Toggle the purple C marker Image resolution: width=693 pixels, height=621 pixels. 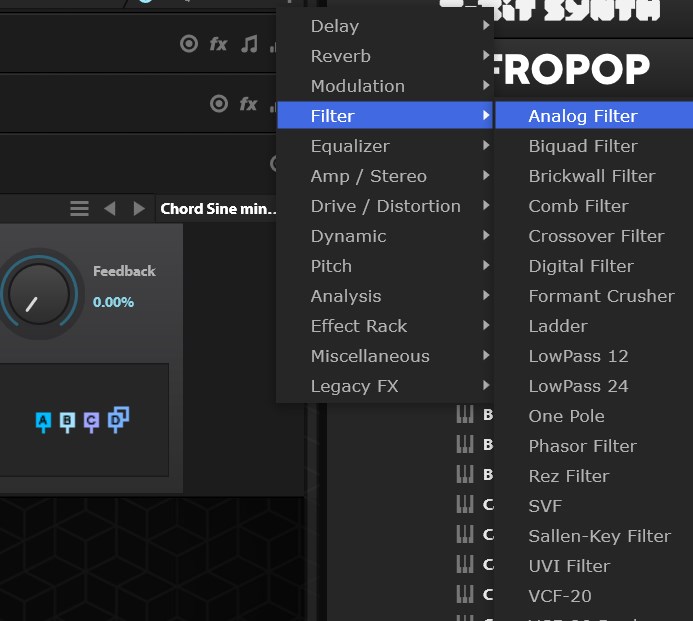pyautogui.click(x=91, y=421)
